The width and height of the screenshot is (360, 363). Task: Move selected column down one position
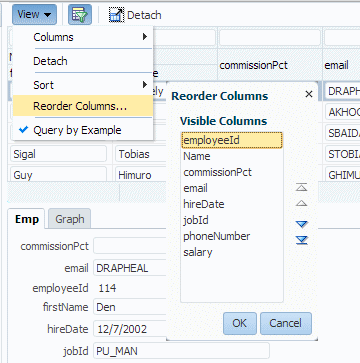point(301,224)
